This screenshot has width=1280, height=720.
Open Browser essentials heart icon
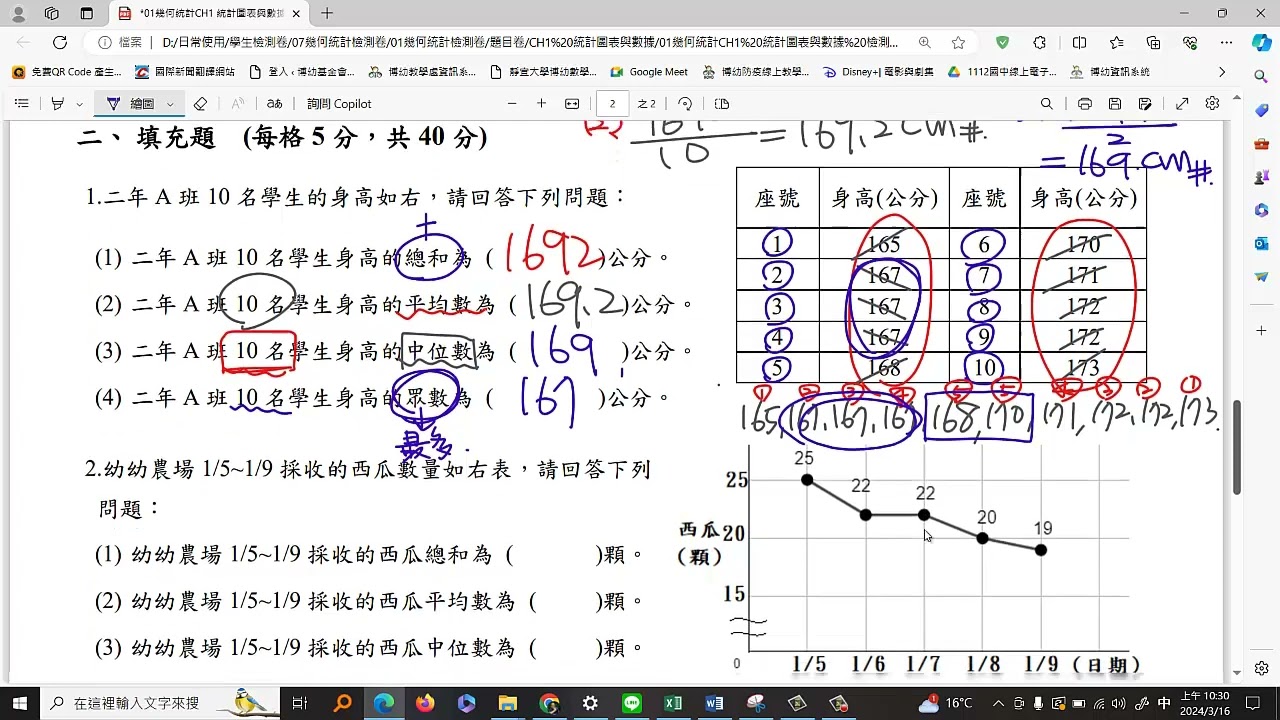[1190, 43]
